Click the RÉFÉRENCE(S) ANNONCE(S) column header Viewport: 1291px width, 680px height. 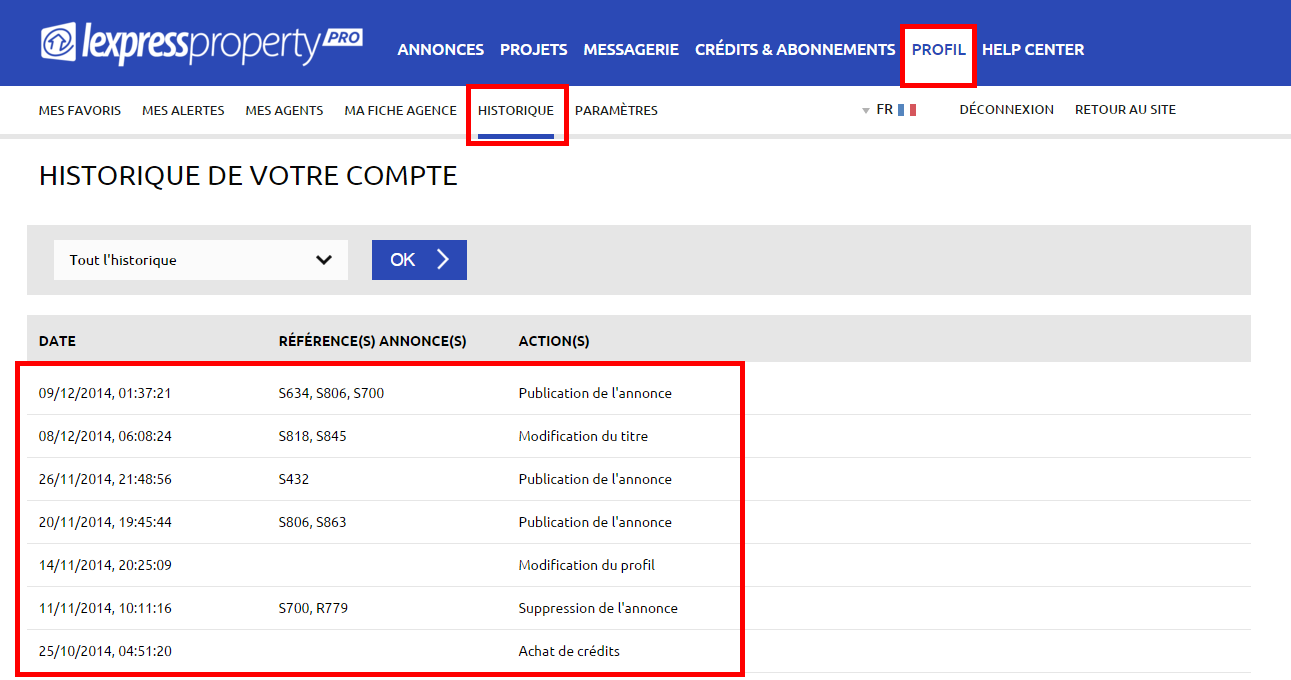(x=372, y=341)
